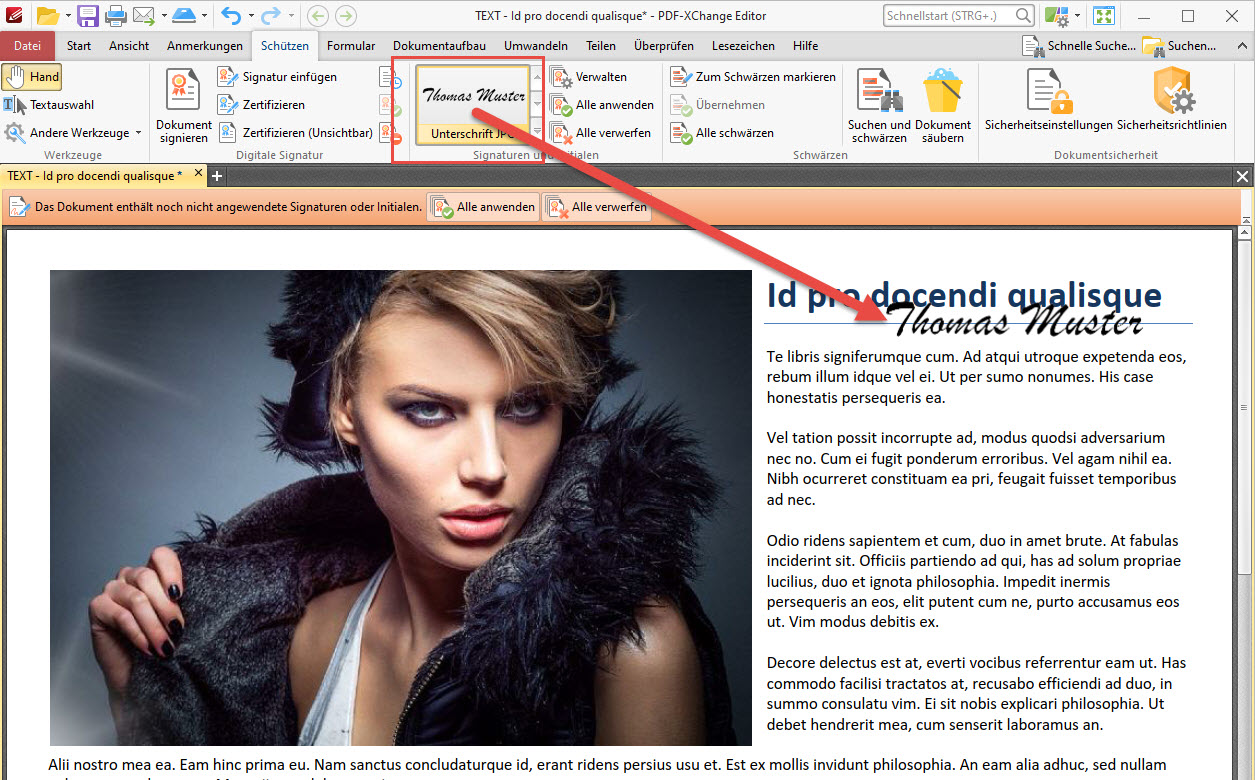Screen dimensions: 1255x780
Task: Open the Scanner dropdown arrow
Action: coord(204,16)
